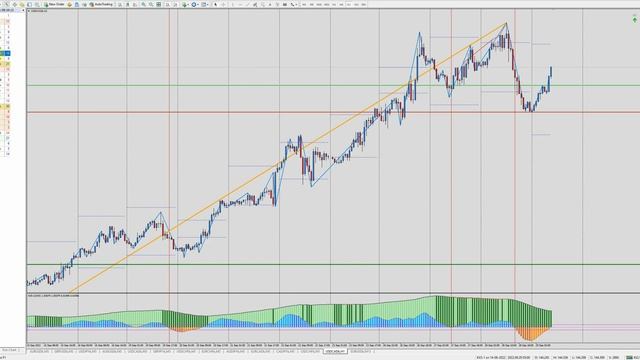Screen dimensions: 640x360
Task: Select the text drawing tool
Action: point(270,4)
